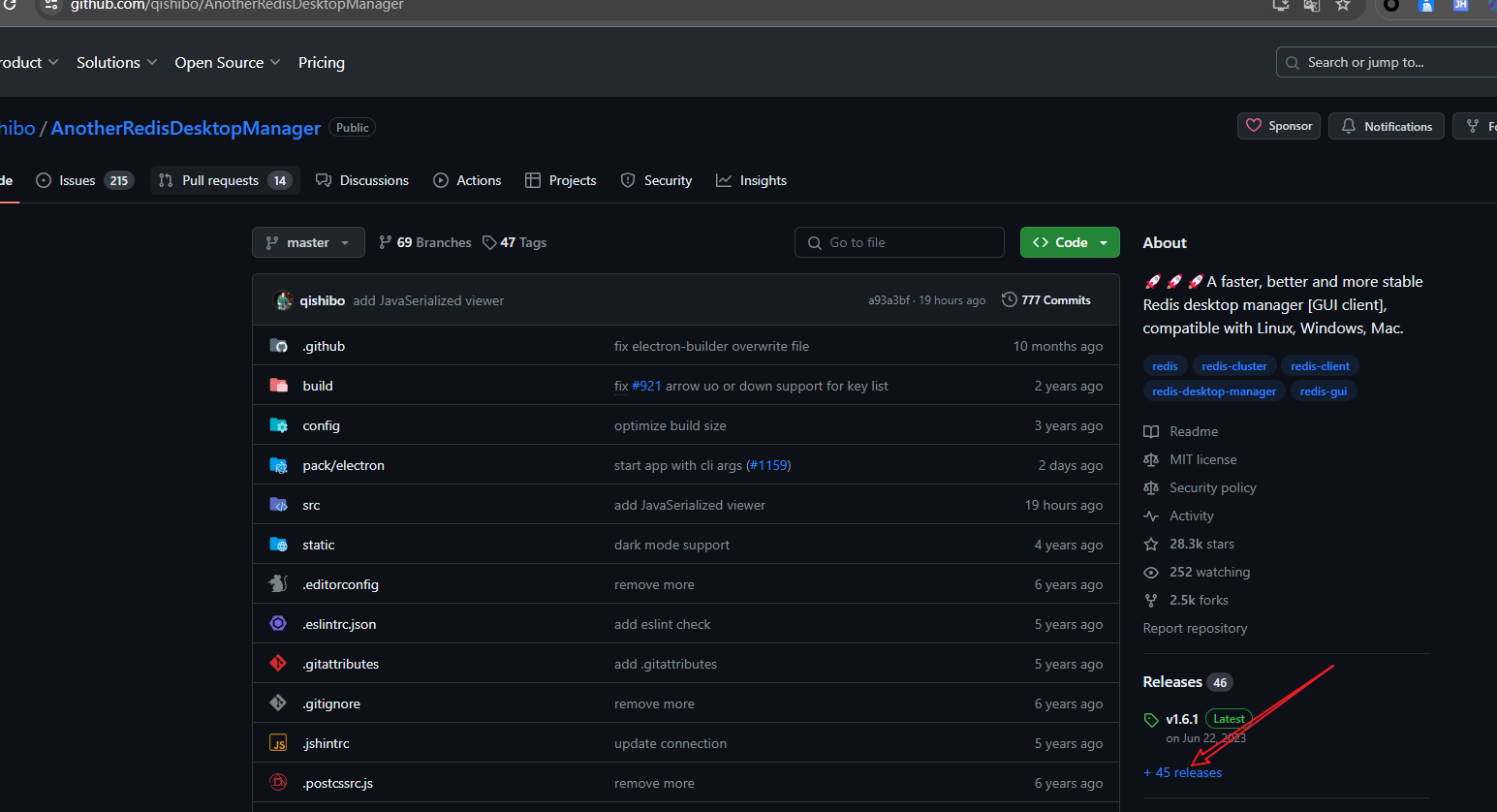Click the pack/electron folder icon

[x=279, y=465]
